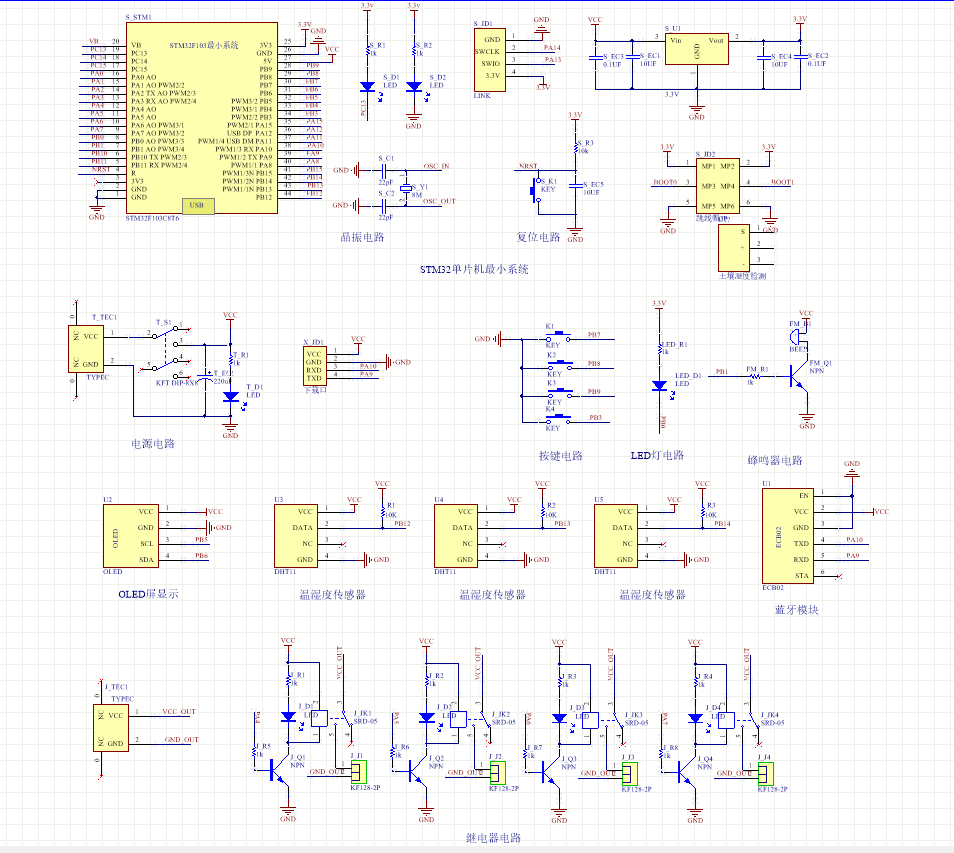The height and width of the screenshot is (853, 954).
Task: Click the S_U1 voltage regulator component
Action: point(696,53)
